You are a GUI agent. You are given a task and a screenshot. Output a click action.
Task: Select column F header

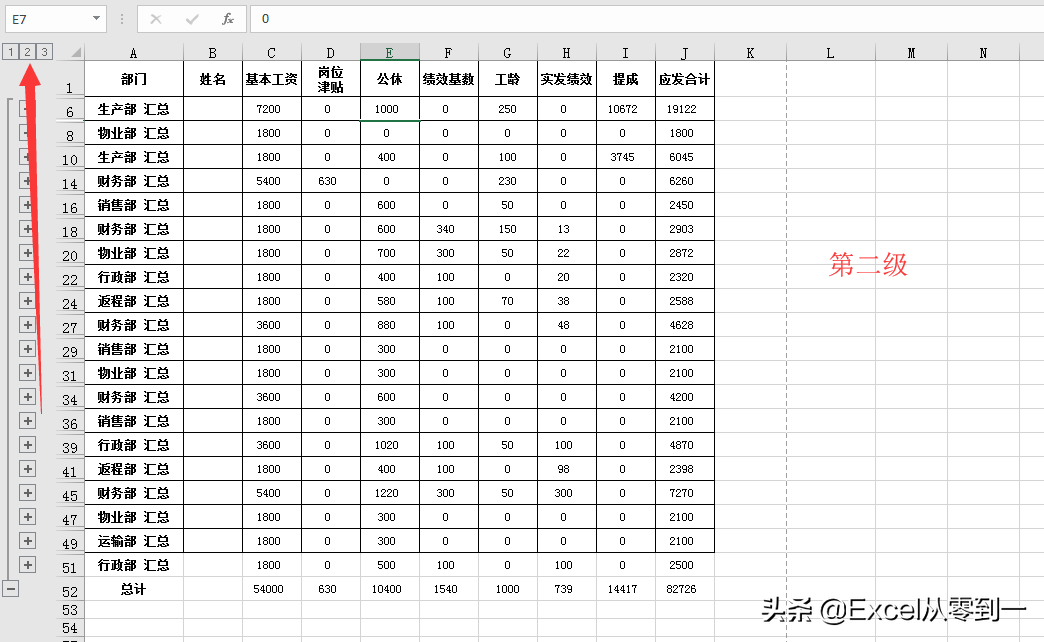[x=449, y=53]
